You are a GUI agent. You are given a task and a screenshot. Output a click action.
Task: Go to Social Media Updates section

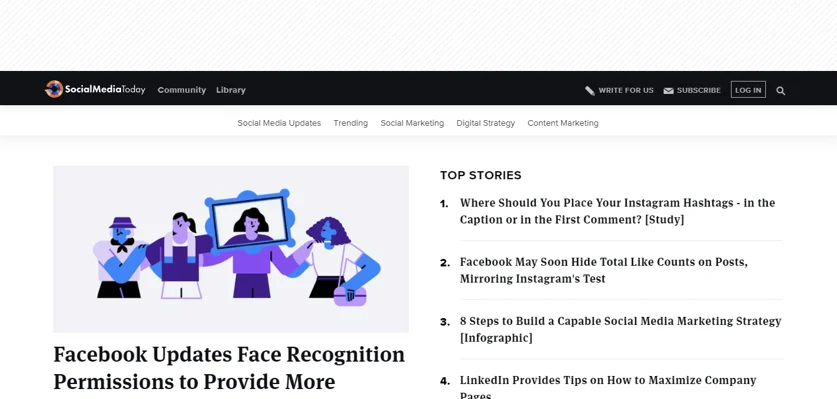click(x=279, y=123)
